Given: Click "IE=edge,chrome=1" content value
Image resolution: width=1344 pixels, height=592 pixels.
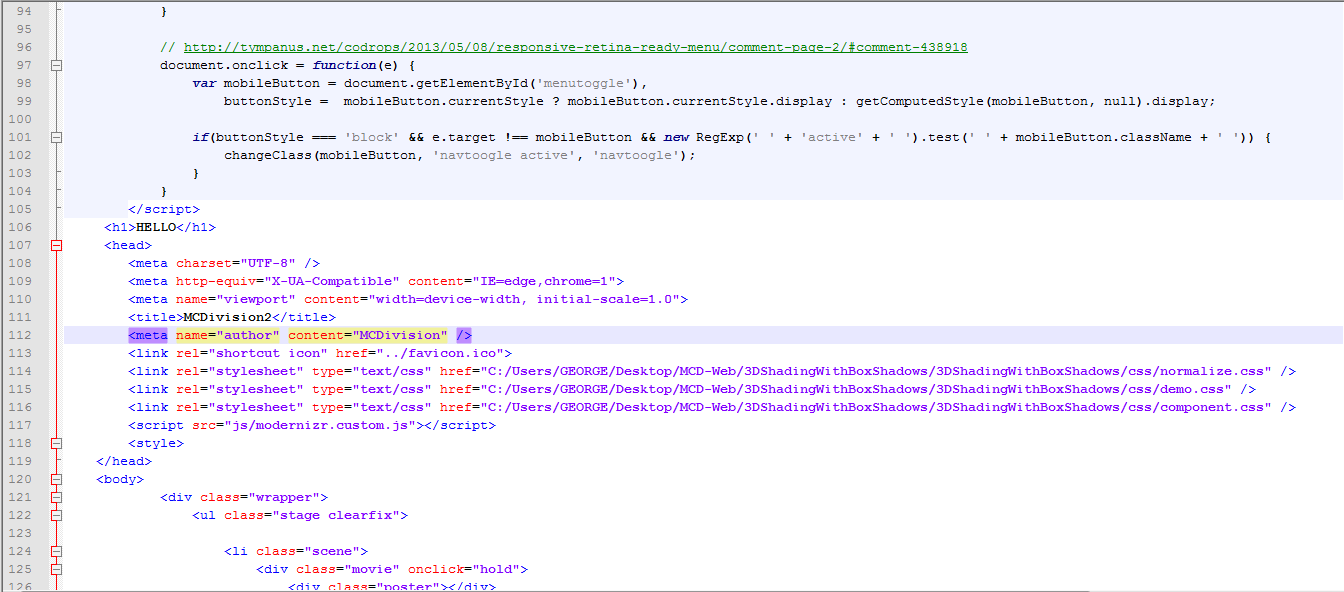Looking at the screenshot, I should (x=544, y=281).
